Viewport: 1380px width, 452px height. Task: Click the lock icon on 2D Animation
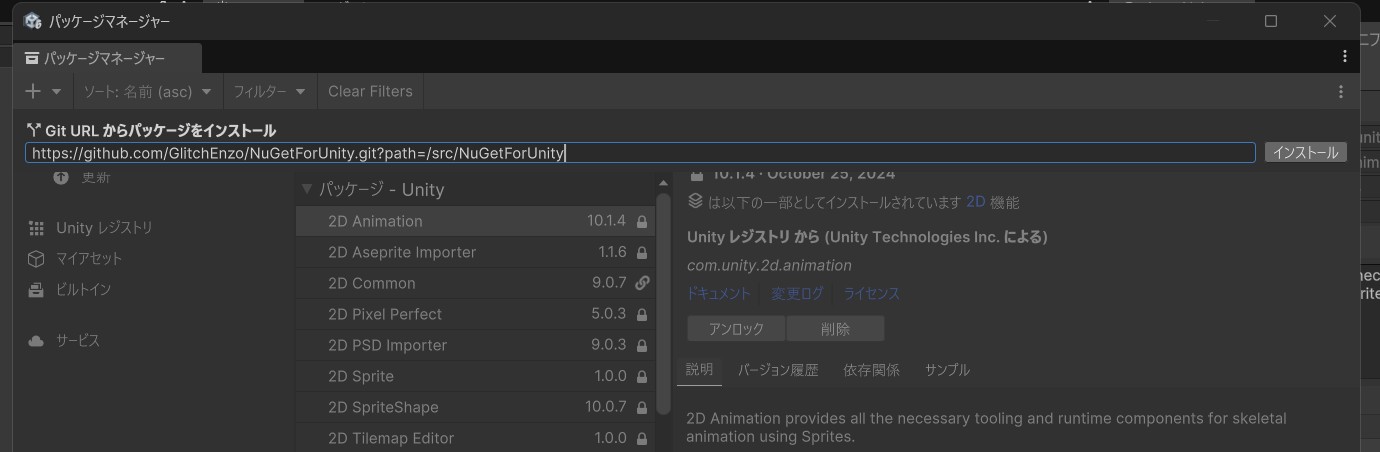click(x=642, y=221)
